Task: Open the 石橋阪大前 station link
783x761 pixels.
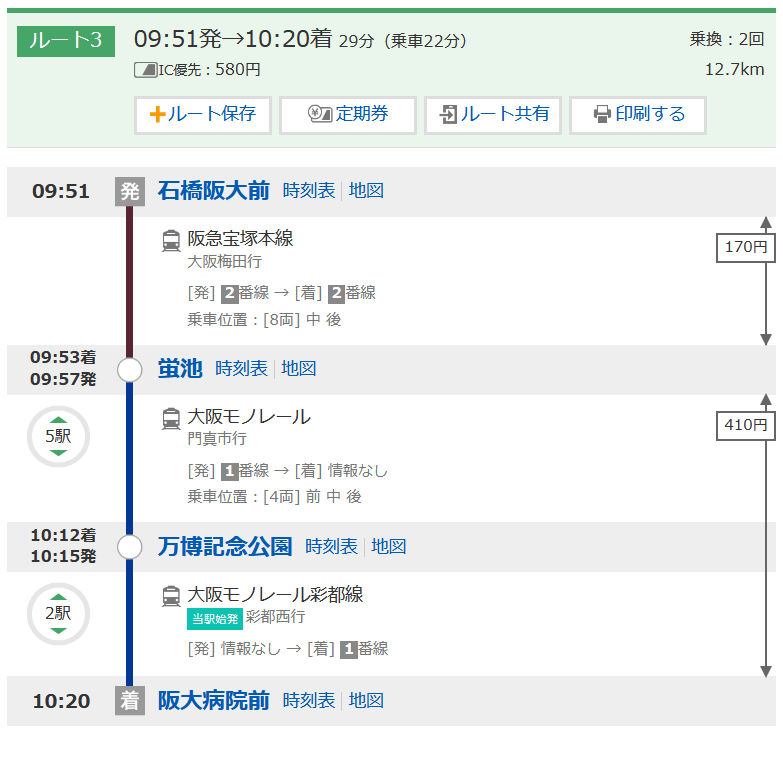Action: [x=213, y=191]
